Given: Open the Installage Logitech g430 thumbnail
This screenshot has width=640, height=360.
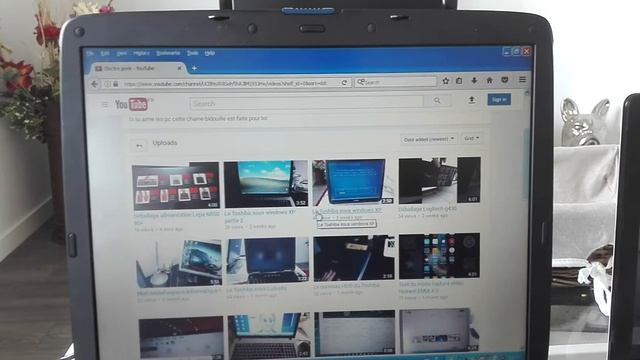Looking at the screenshot, I should point(439,180).
